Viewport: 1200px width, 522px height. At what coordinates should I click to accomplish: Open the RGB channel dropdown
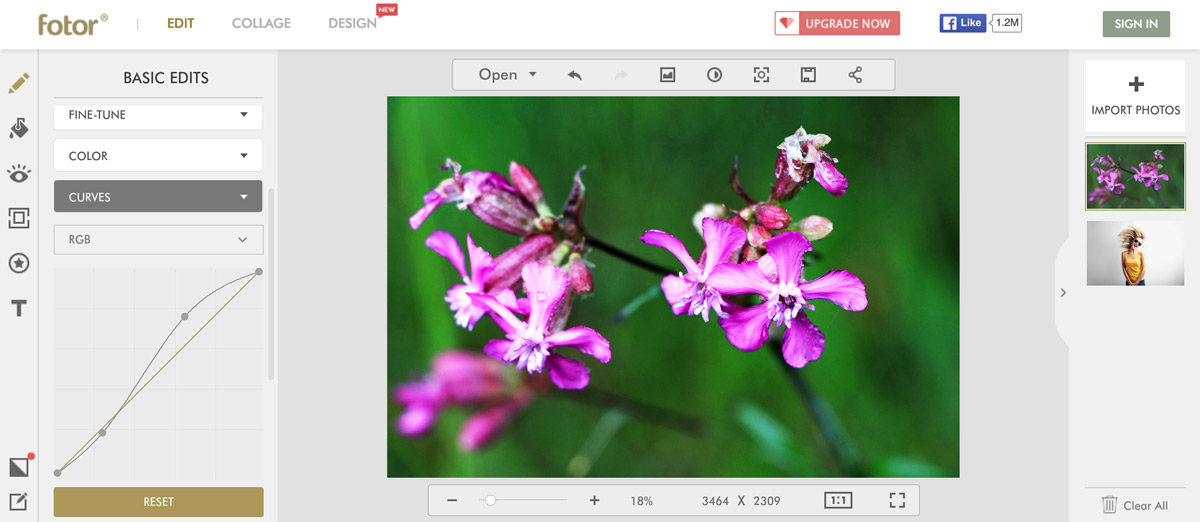point(158,240)
